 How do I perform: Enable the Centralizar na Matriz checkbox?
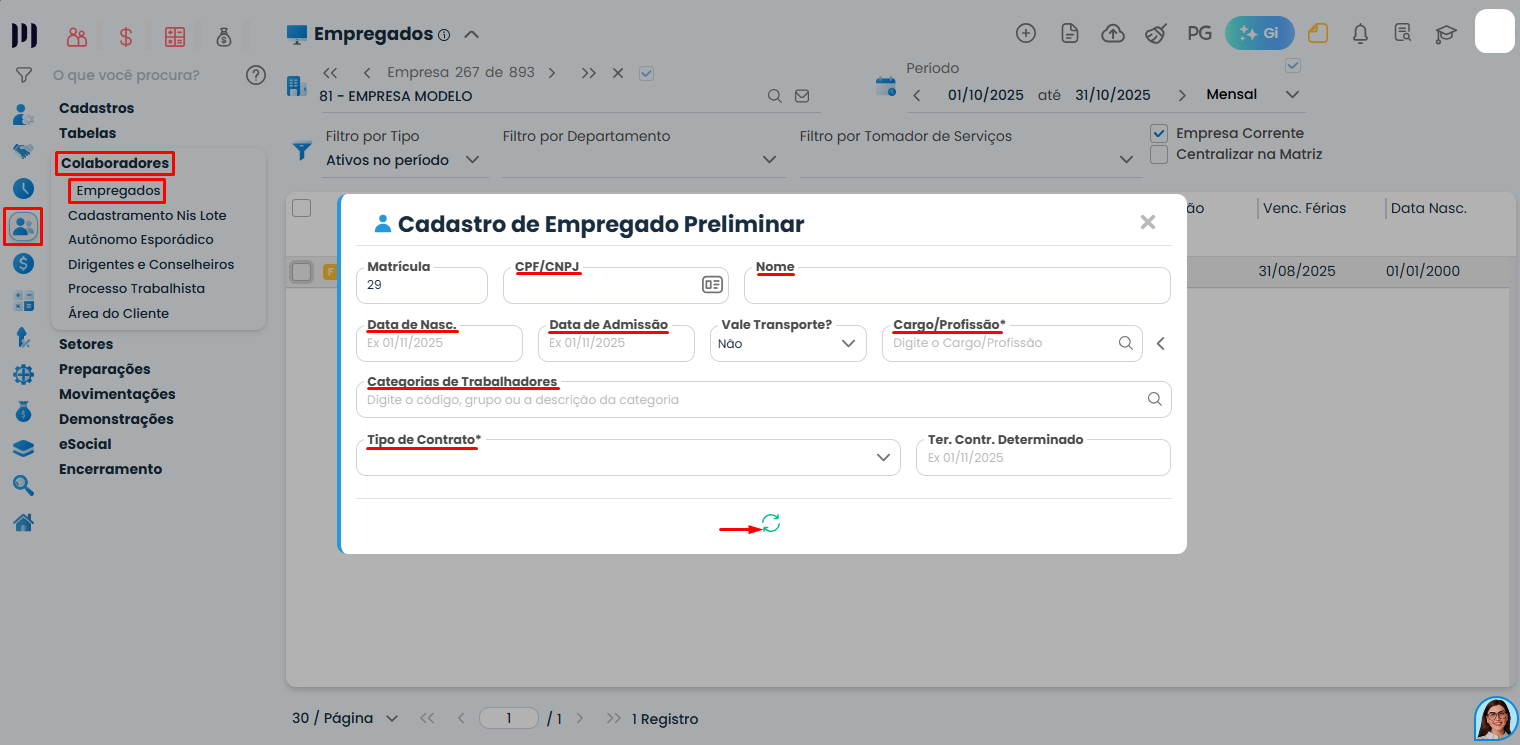tap(1158, 154)
